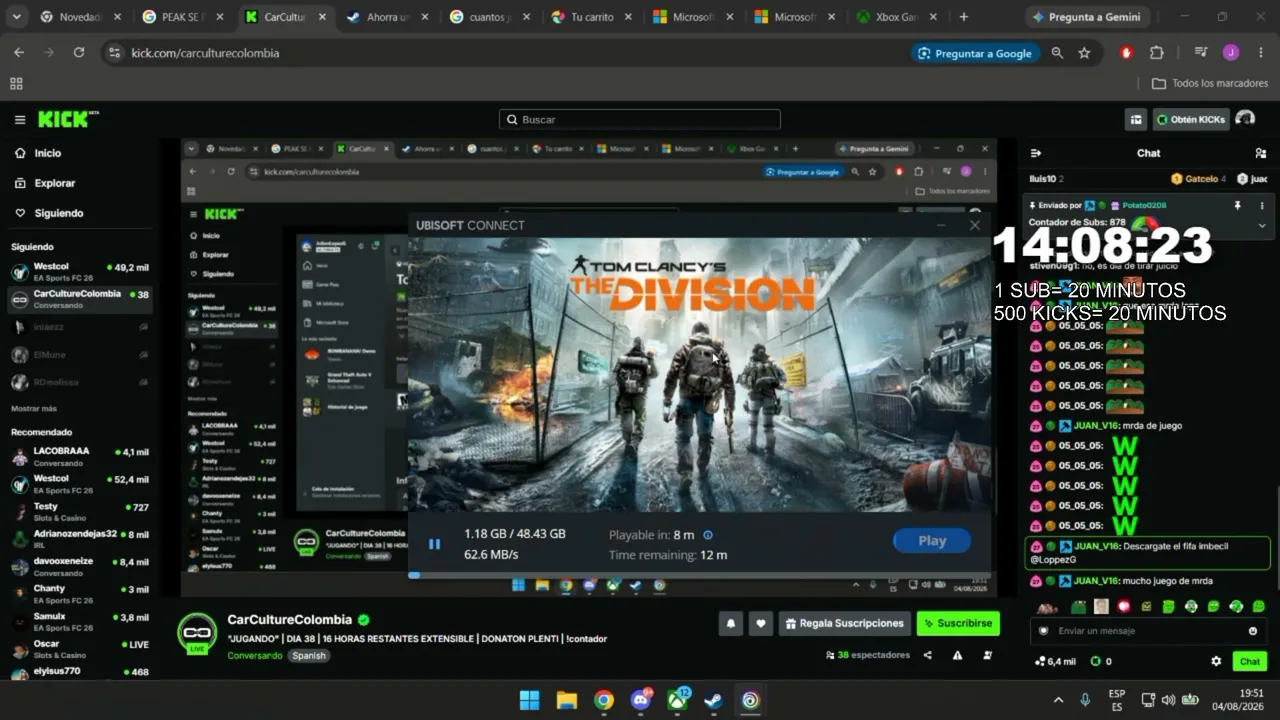Show hidden system tray icons
The height and width of the screenshot is (720, 1280).
(1060, 700)
